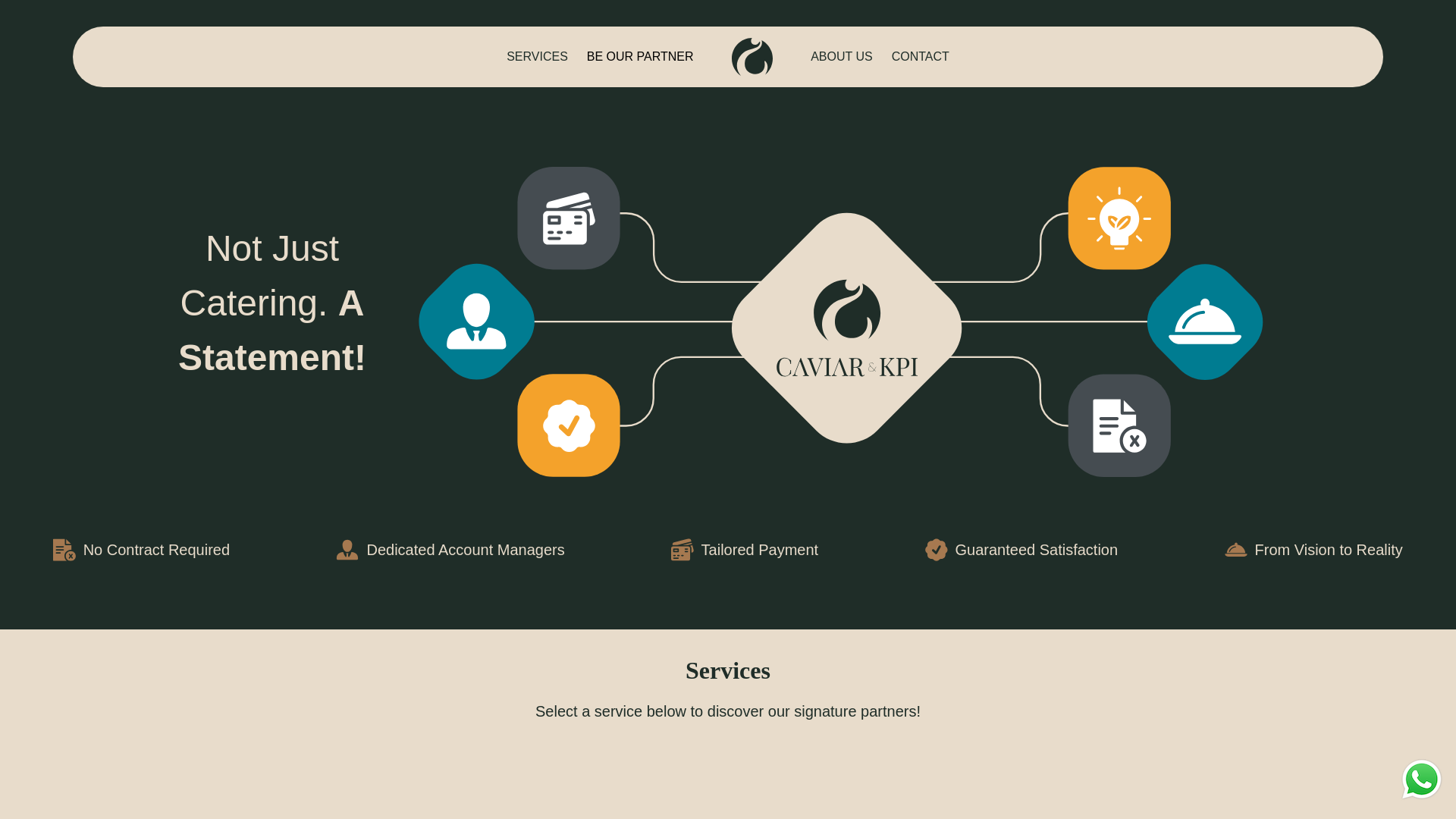The width and height of the screenshot is (1456, 819).
Task: Click the Services section heading
Action: coord(728,671)
